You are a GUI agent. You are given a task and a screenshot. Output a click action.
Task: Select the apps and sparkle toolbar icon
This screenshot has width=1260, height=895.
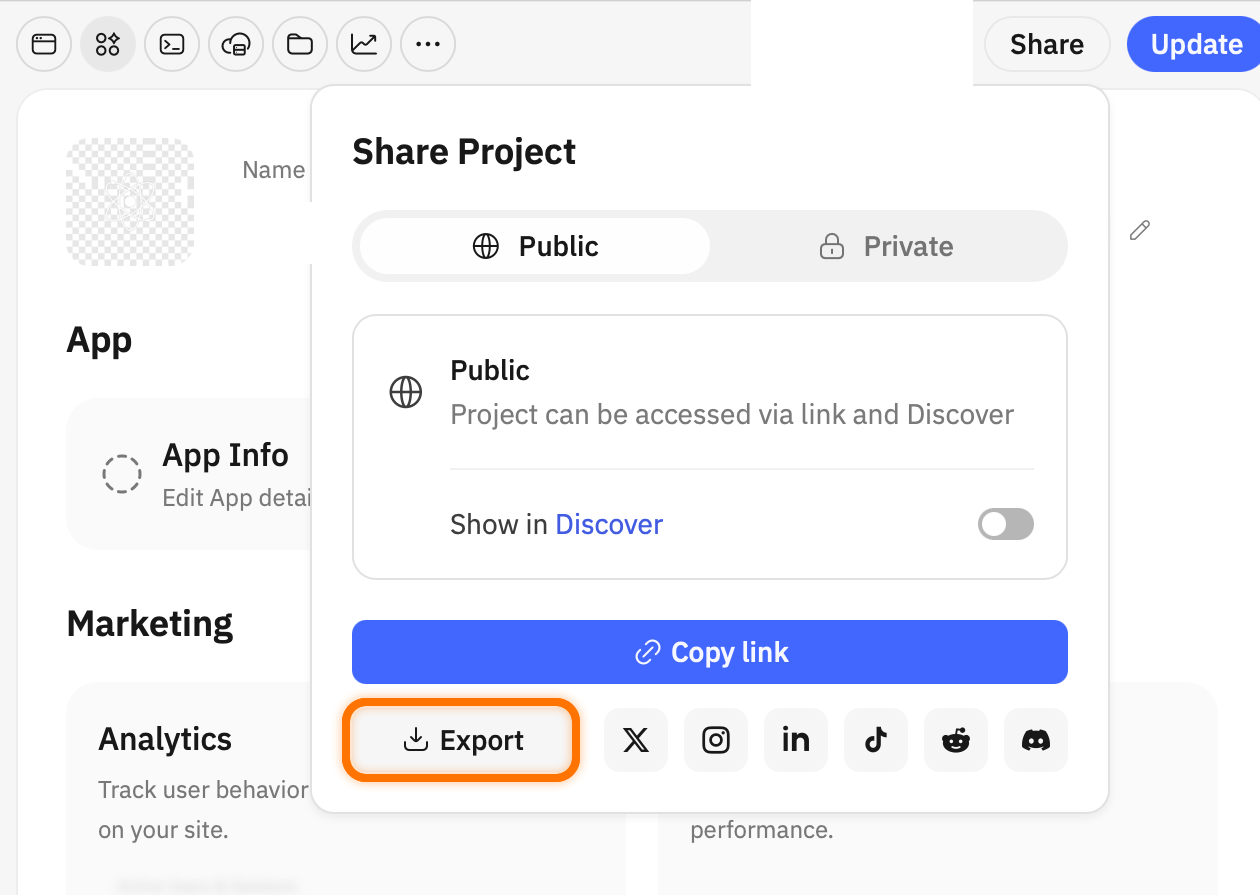pos(108,44)
